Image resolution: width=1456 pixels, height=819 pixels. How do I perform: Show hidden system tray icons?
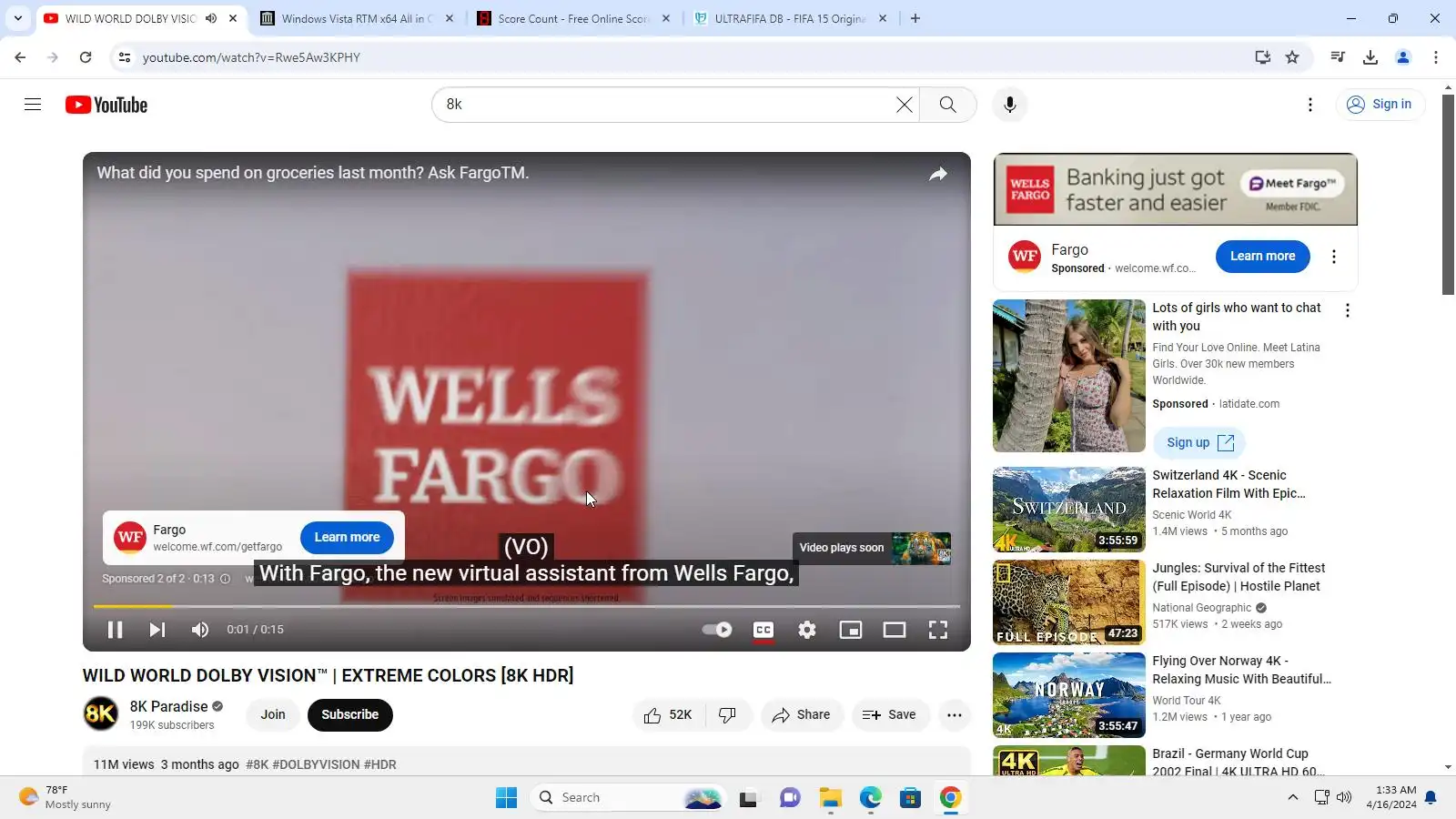coord(1292,798)
